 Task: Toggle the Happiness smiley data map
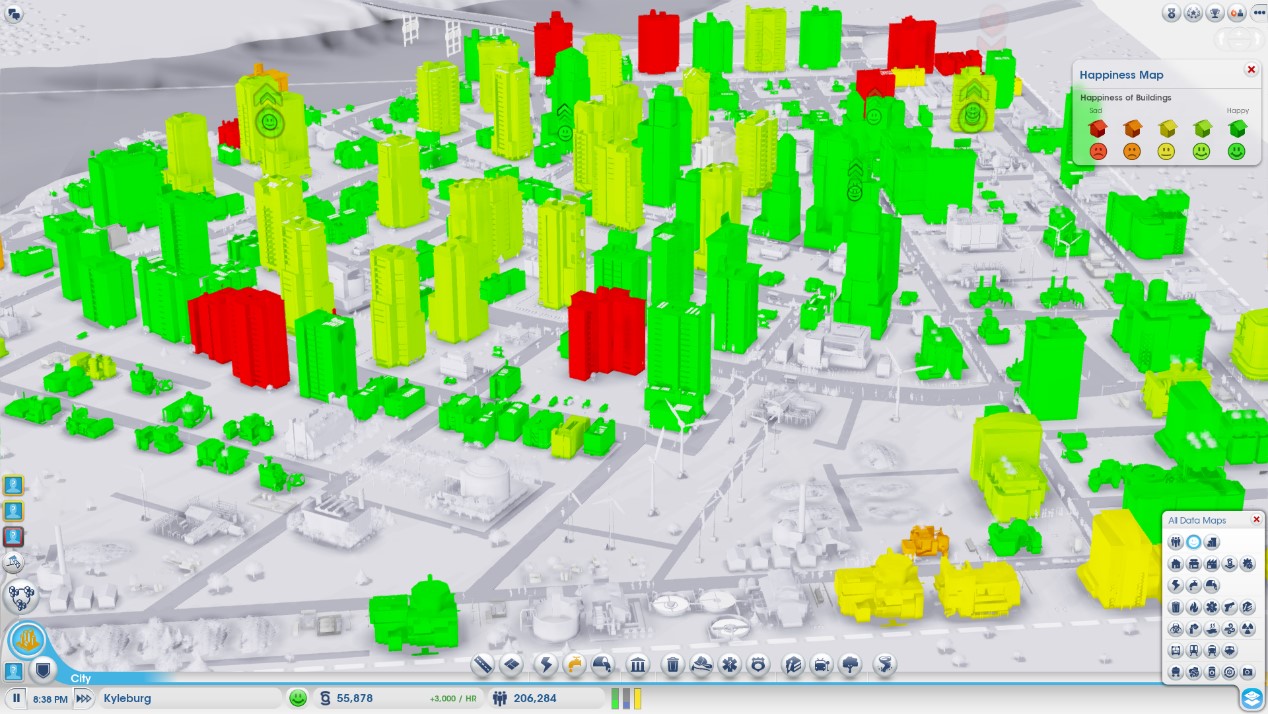pos(1194,542)
